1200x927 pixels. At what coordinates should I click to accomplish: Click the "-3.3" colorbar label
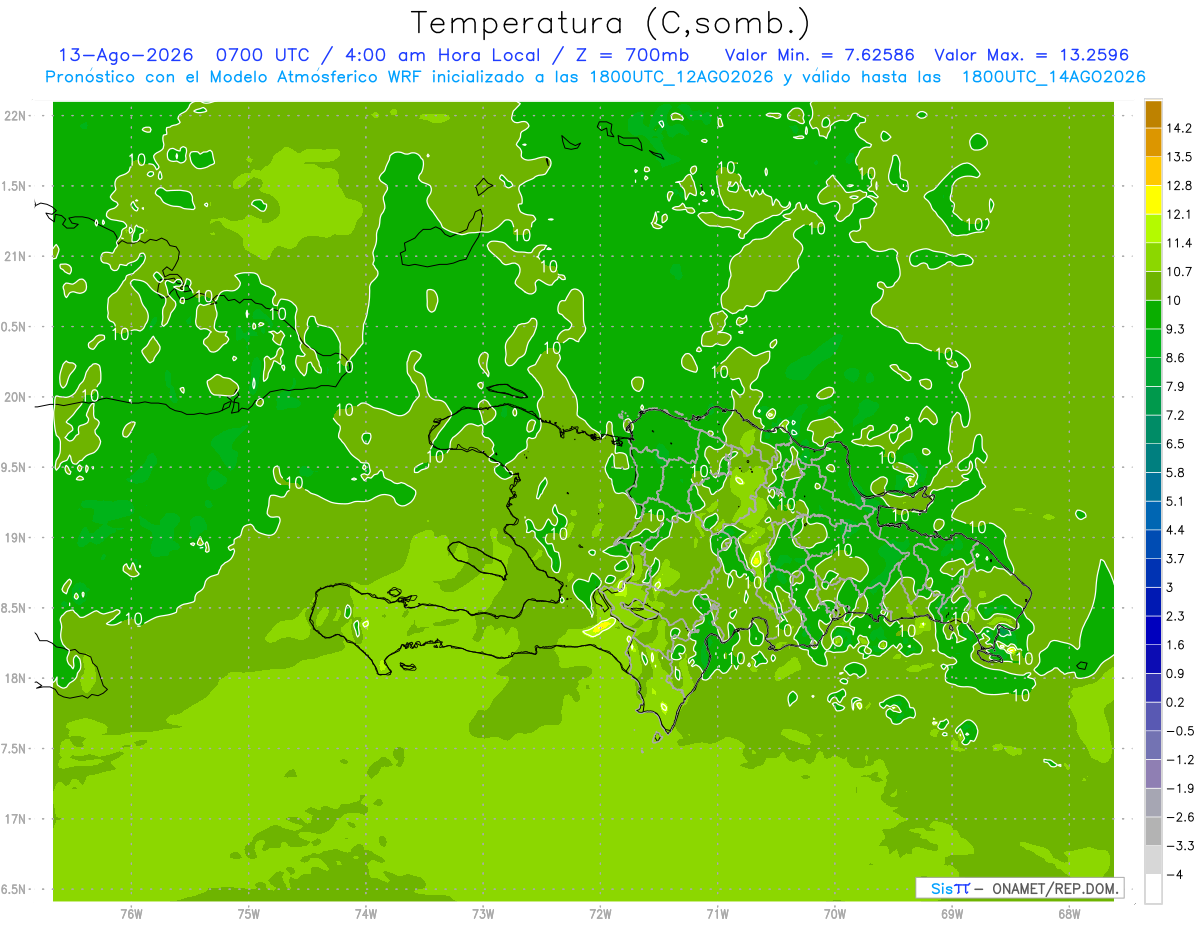point(1181,846)
